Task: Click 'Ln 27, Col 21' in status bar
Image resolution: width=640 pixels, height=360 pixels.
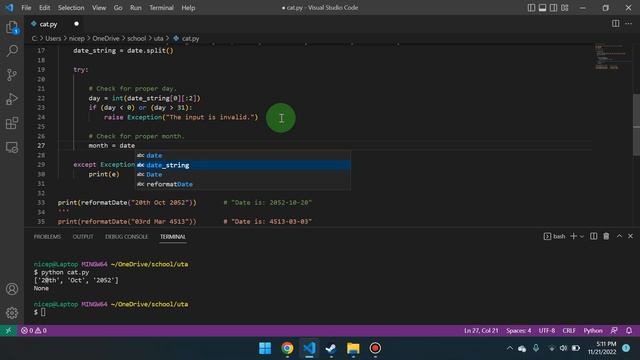Action: (481, 331)
